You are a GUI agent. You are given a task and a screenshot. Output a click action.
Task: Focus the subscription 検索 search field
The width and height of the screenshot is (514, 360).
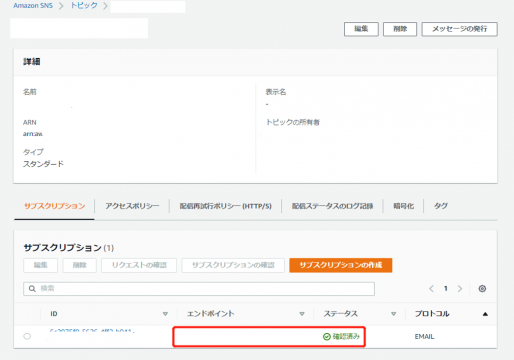[199, 289]
